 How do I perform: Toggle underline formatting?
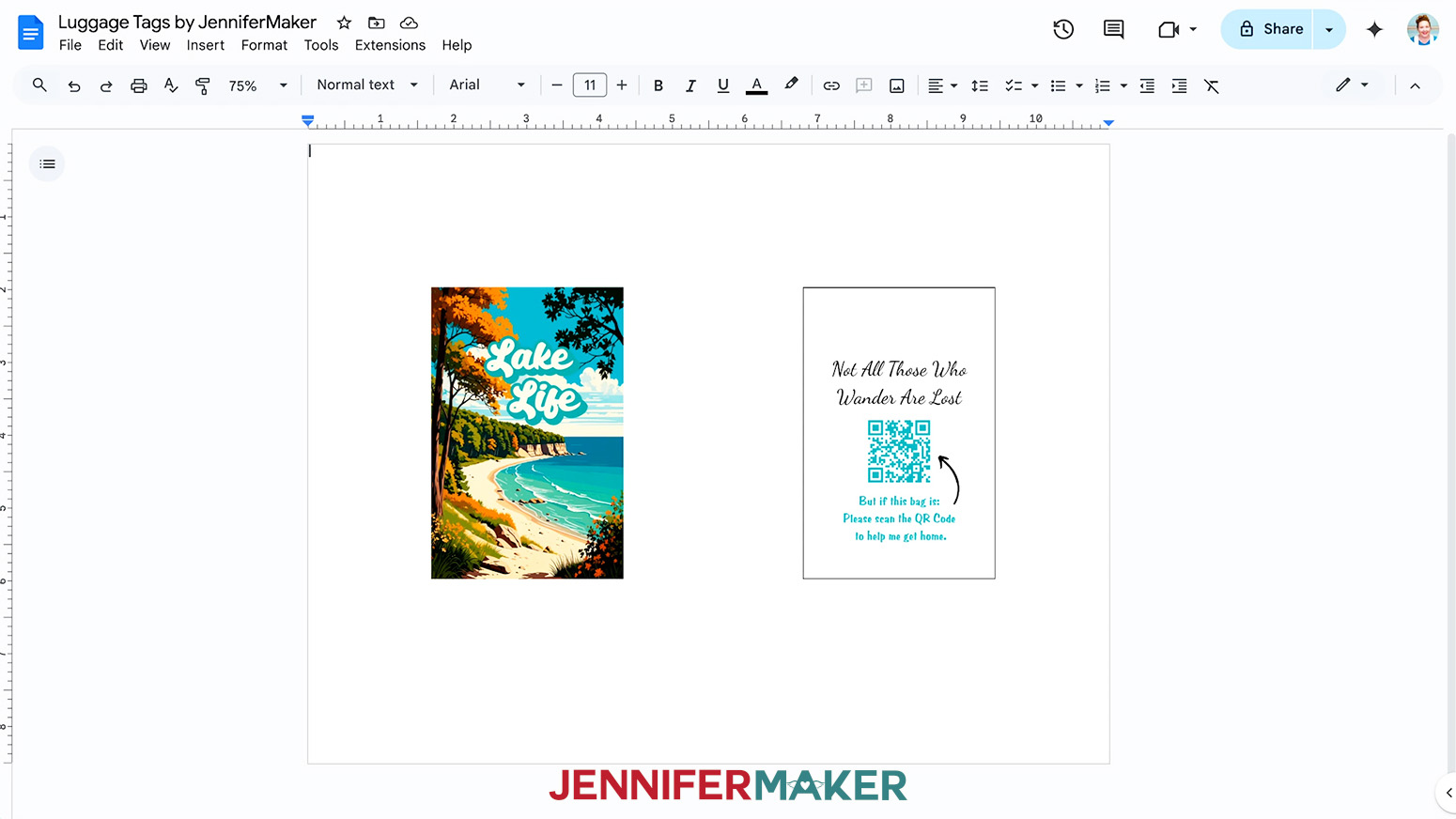pyautogui.click(x=723, y=85)
